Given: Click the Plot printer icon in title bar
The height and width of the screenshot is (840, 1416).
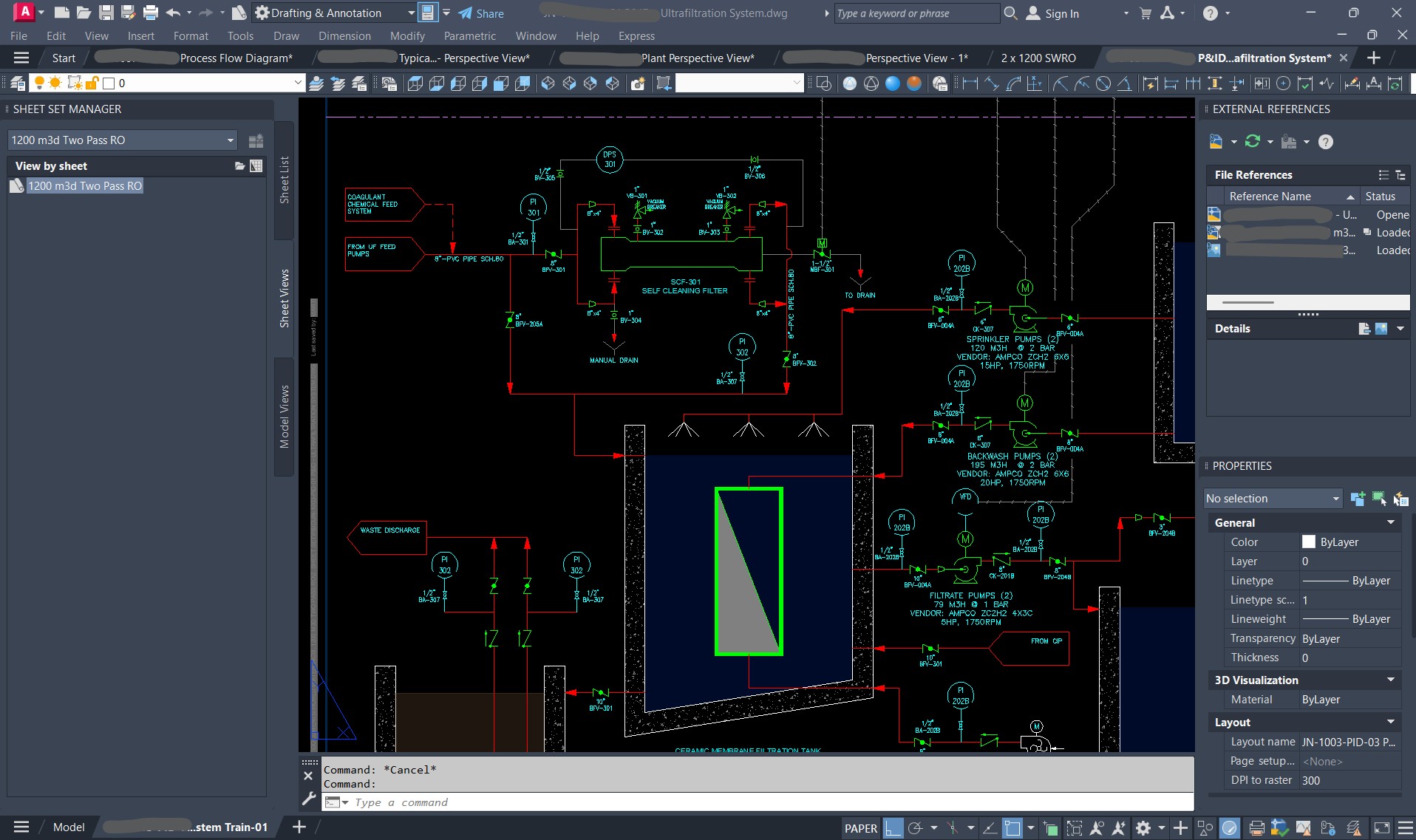Looking at the screenshot, I should click(151, 13).
